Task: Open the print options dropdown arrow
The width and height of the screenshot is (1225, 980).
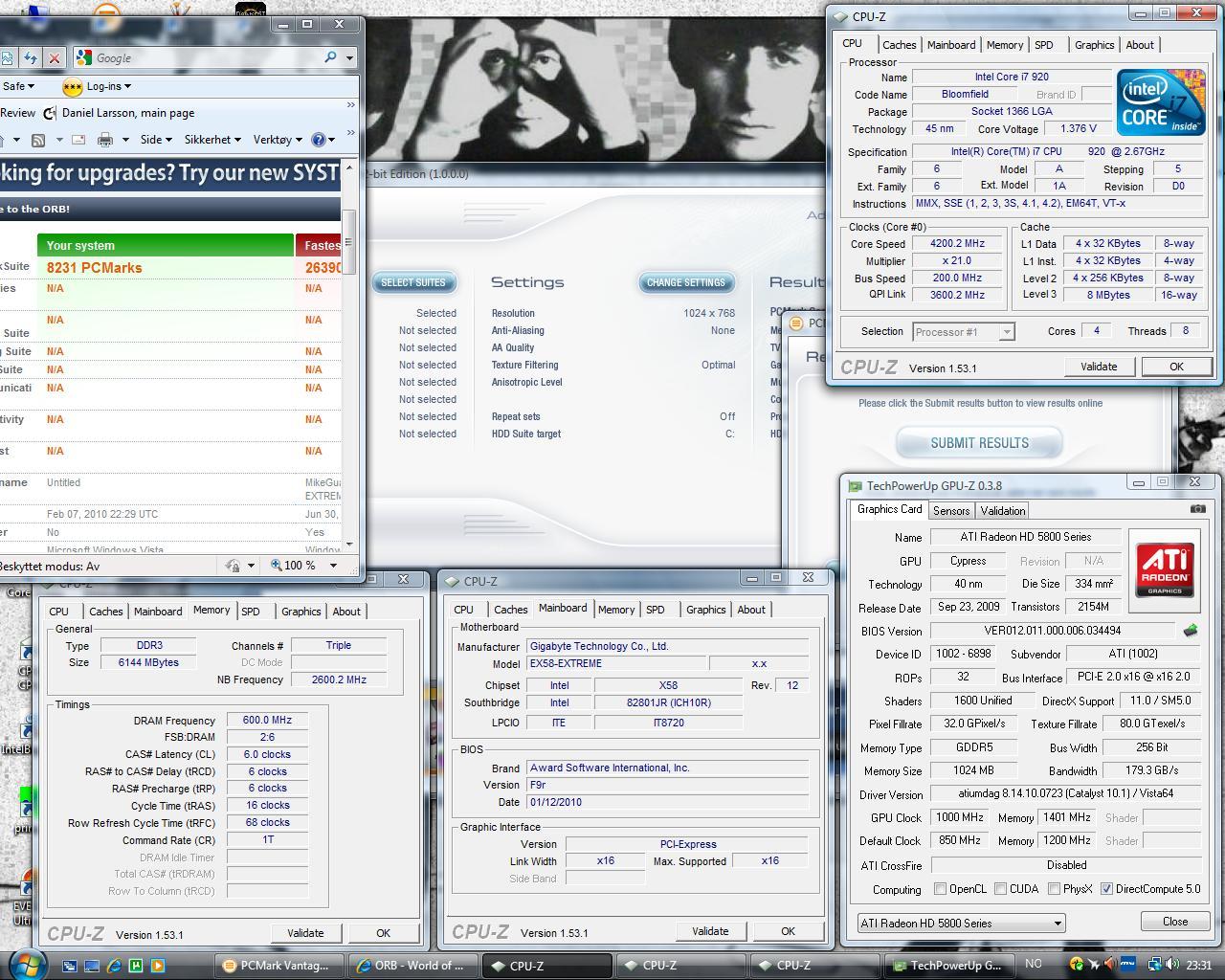Action: tap(124, 140)
